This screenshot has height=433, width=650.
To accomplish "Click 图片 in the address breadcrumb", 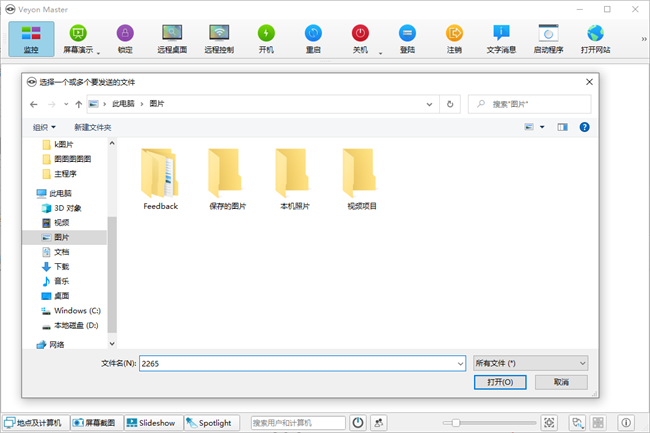I will [157, 104].
